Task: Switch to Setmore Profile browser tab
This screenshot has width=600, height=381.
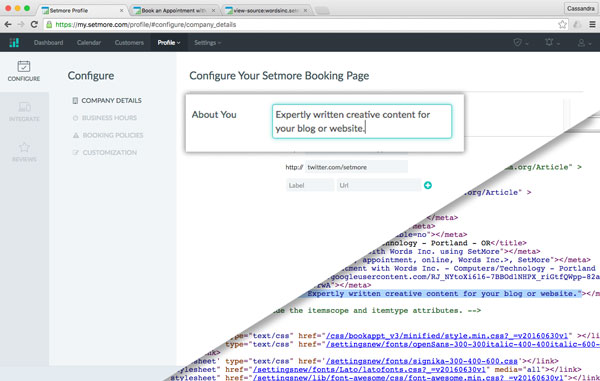Action: click(x=82, y=10)
